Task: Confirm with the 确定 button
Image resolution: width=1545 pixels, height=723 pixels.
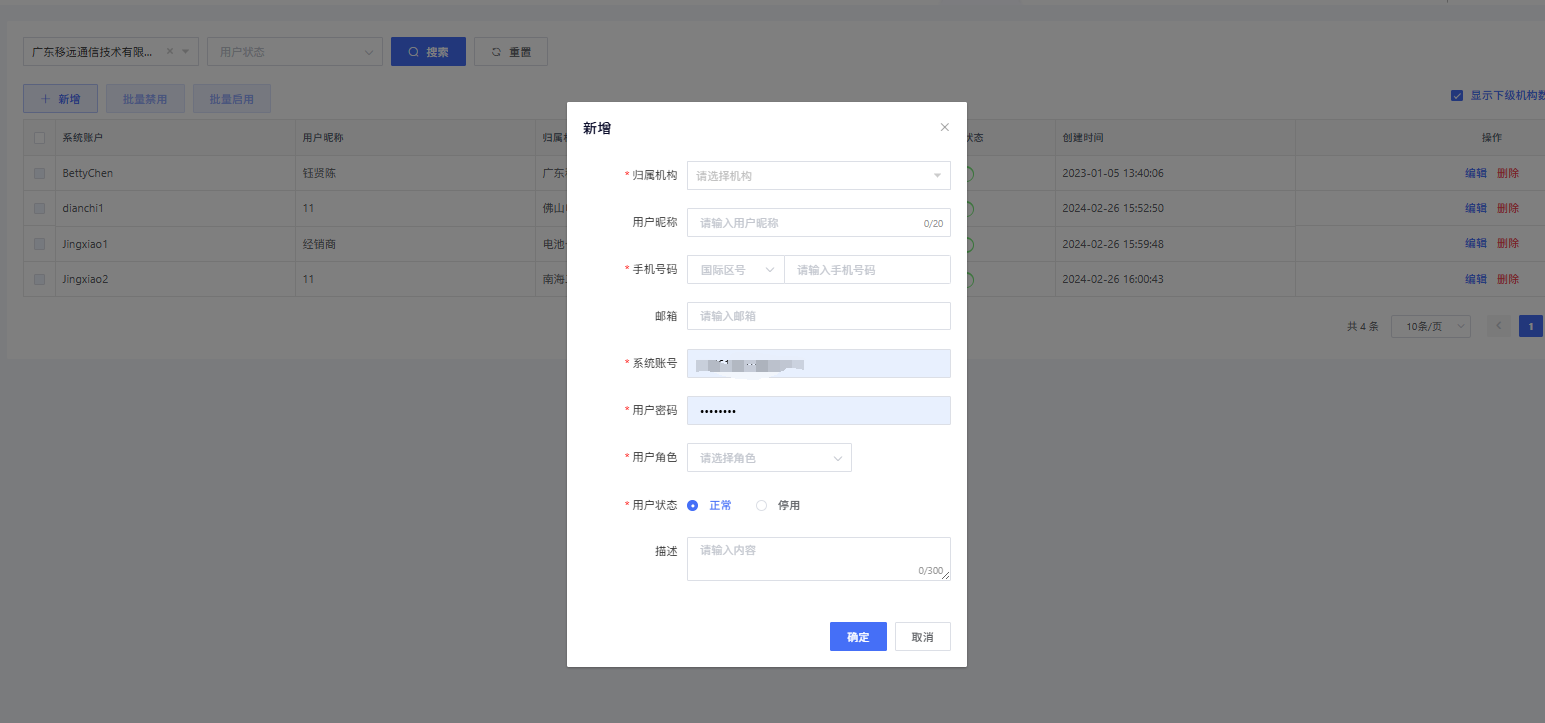Action: coord(858,637)
